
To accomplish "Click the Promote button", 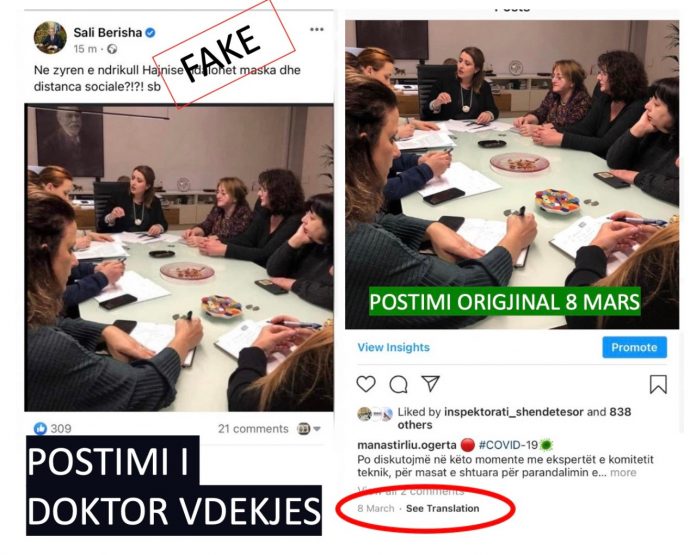I will [634, 347].
